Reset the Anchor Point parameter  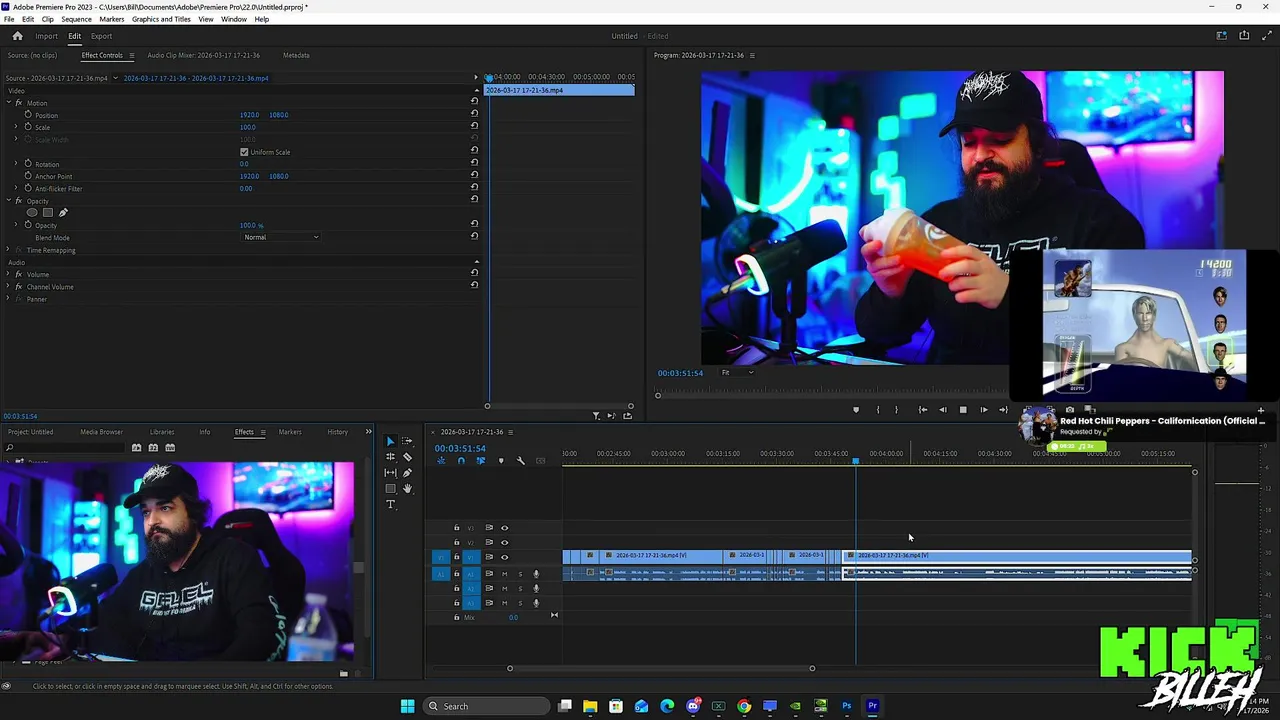click(474, 176)
